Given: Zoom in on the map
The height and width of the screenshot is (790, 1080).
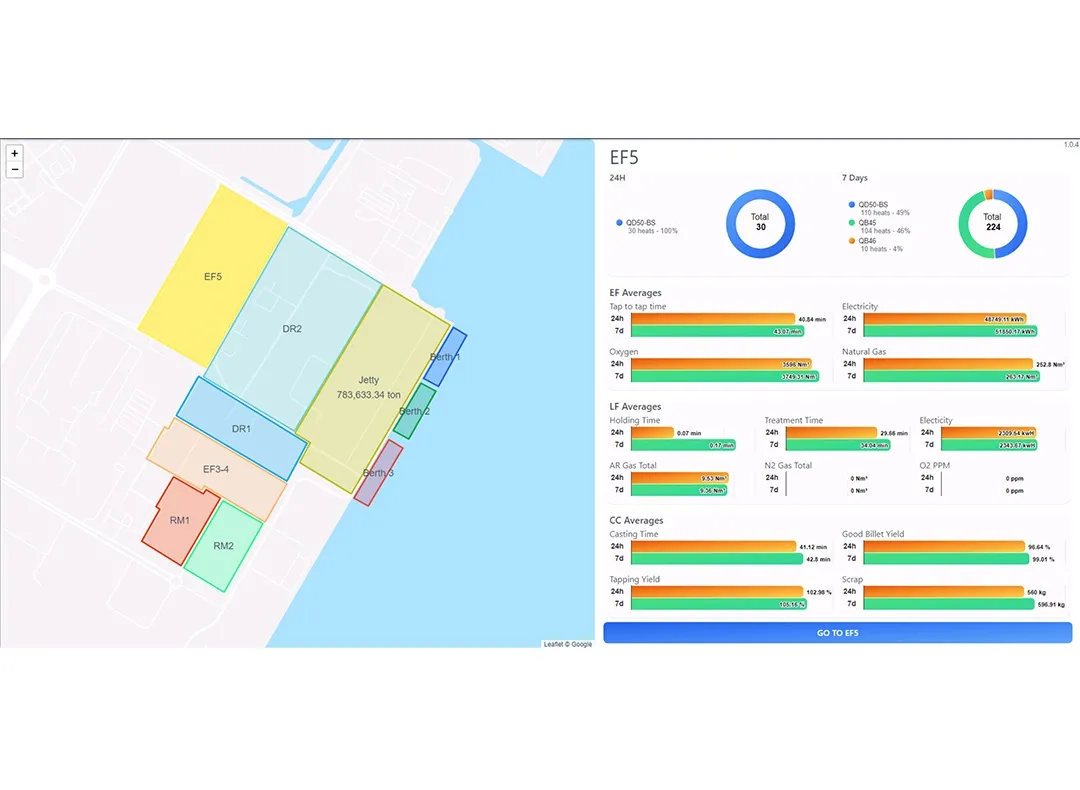Looking at the screenshot, I should point(14,154).
